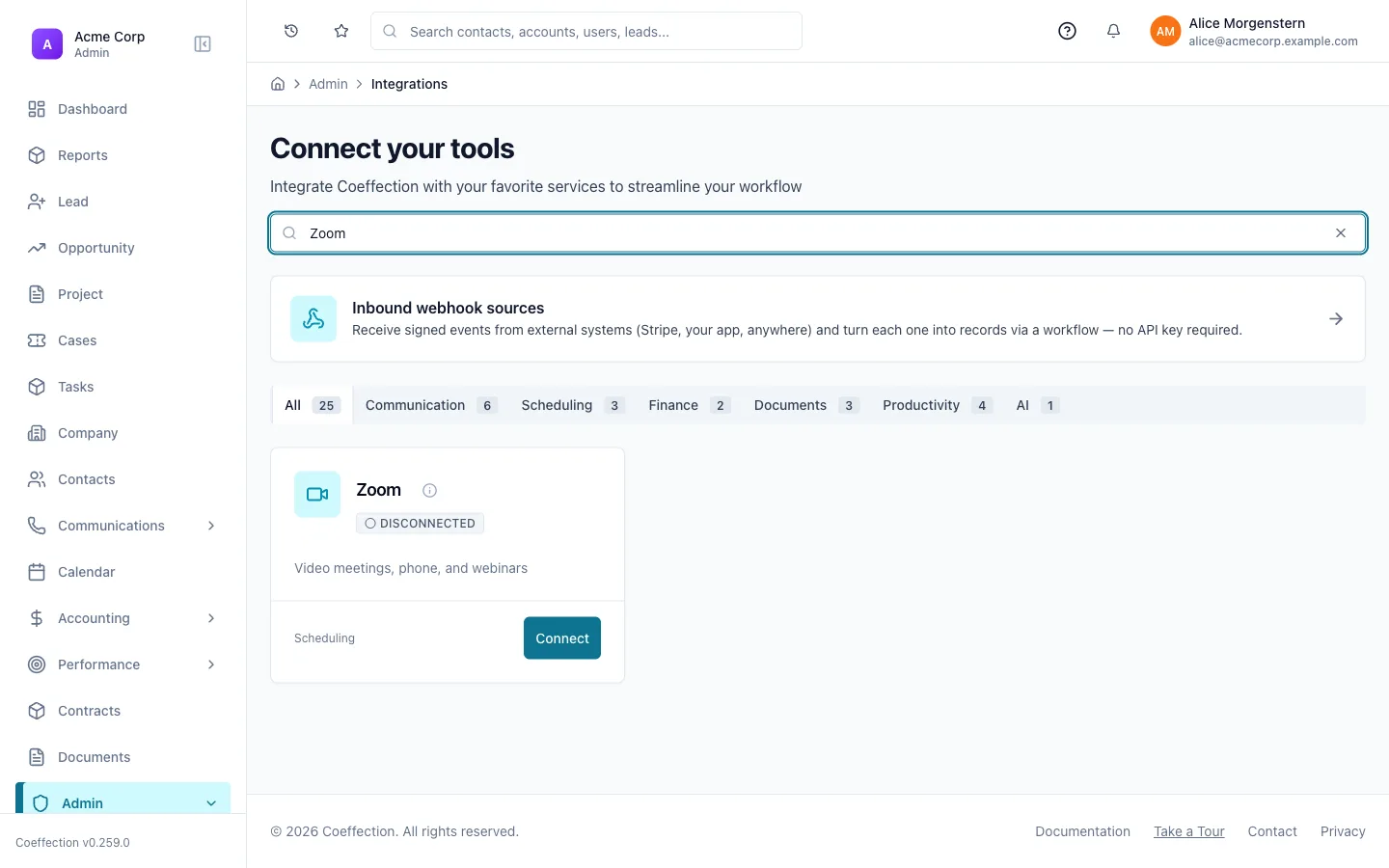This screenshot has width=1389, height=868.
Task: Expand the Performance submenu chevron
Action: (211, 665)
